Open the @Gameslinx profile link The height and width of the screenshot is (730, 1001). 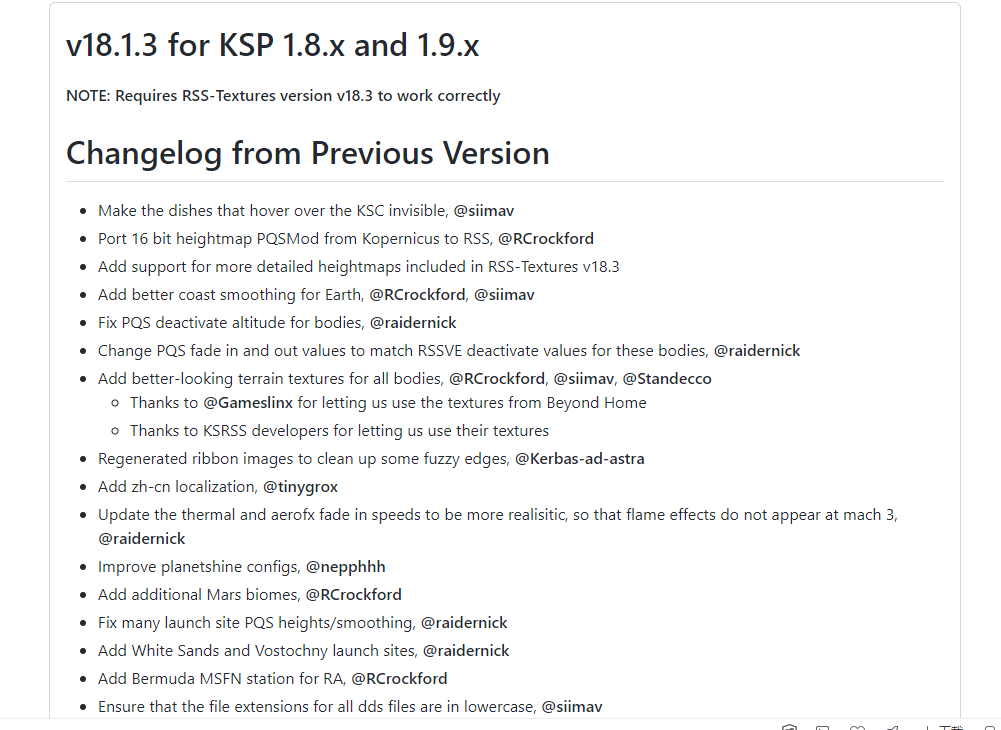[x=248, y=402]
